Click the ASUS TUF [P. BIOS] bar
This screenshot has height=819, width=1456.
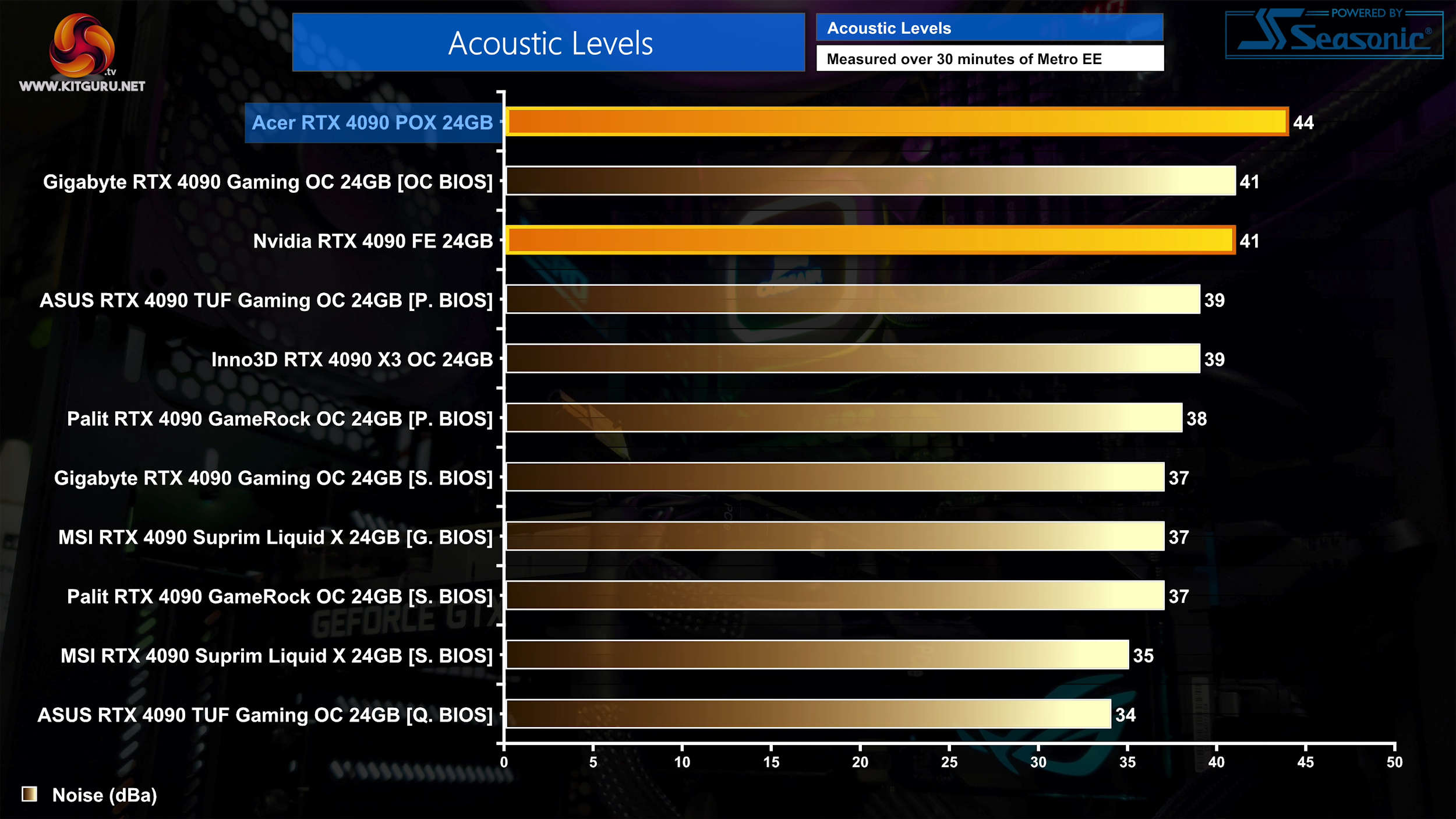[x=853, y=299]
